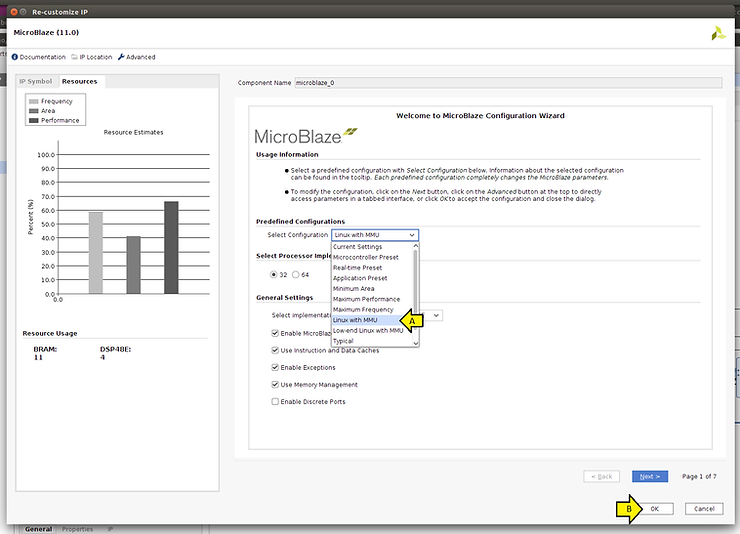Viewport: 740px width, 534px height.
Task: Confirm with the OK button
Action: click(655, 509)
